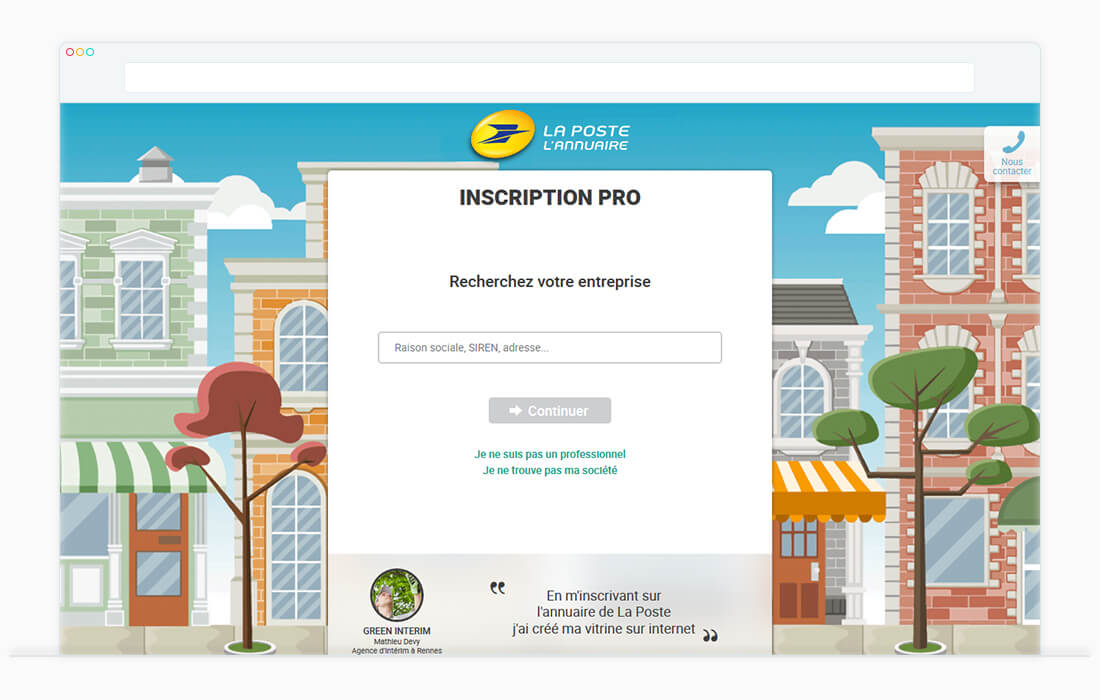Click the testimonial text about La Poste annuaire

[x=603, y=612]
